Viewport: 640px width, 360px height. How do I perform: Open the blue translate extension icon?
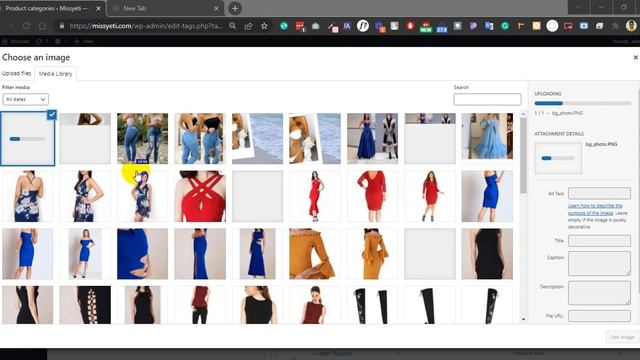pyautogui.click(x=489, y=26)
